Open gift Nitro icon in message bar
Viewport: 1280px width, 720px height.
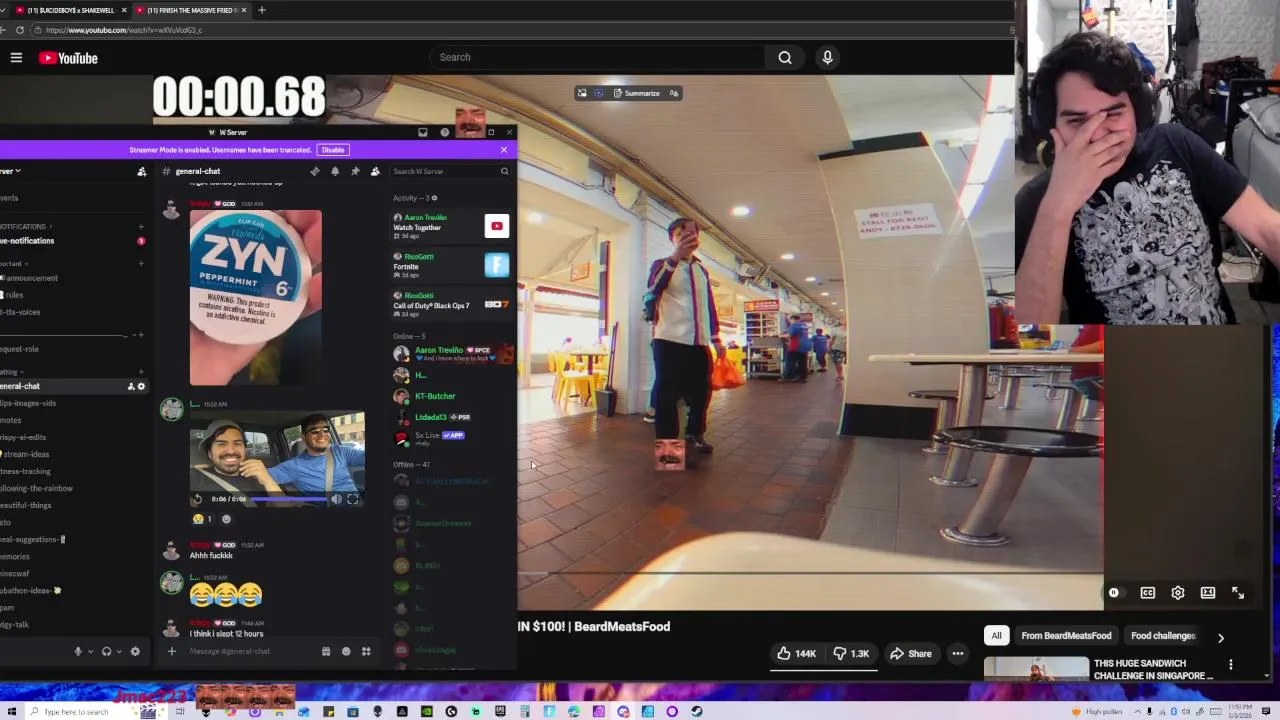(326, 651)
